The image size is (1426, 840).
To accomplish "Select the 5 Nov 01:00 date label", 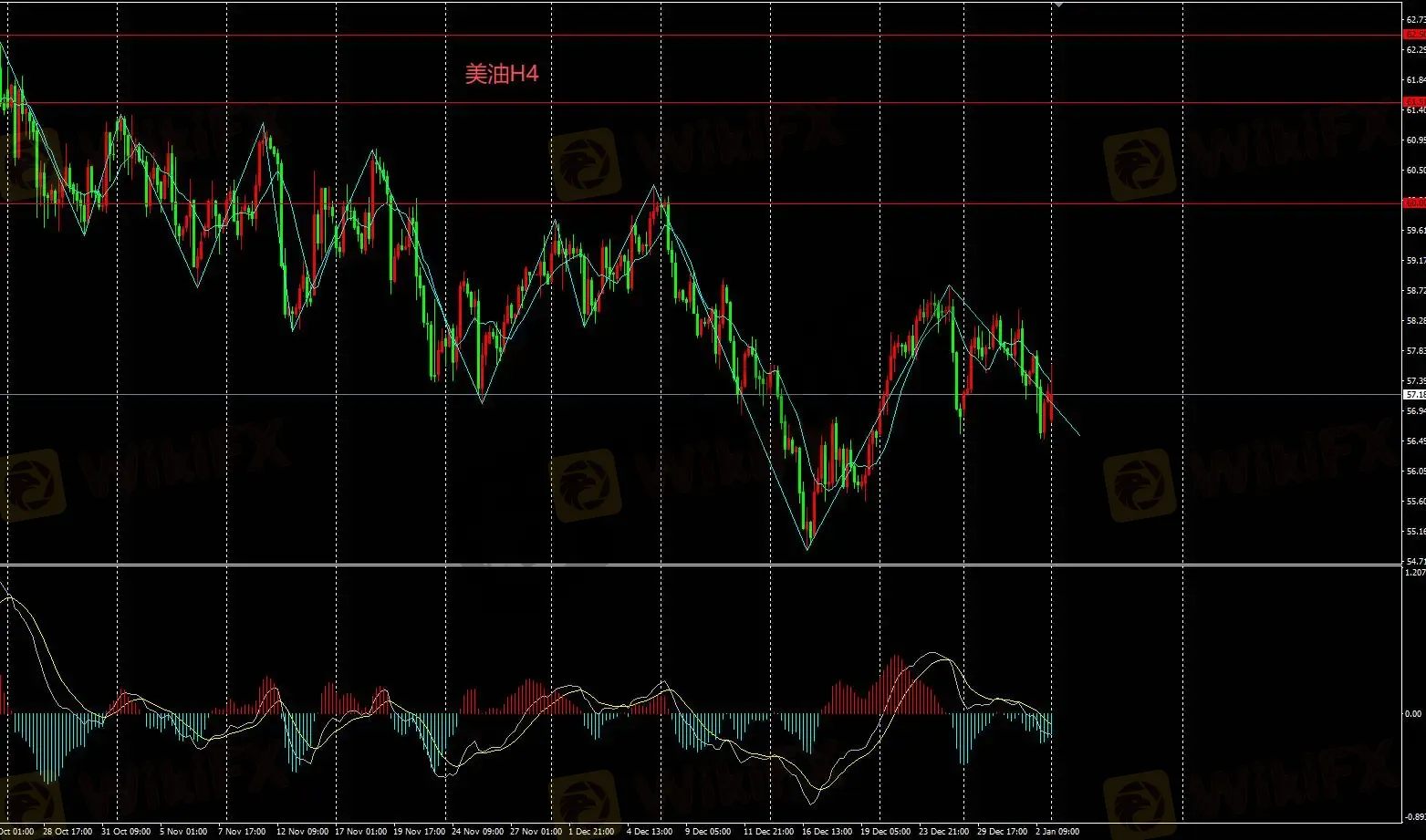I will 183,832.
